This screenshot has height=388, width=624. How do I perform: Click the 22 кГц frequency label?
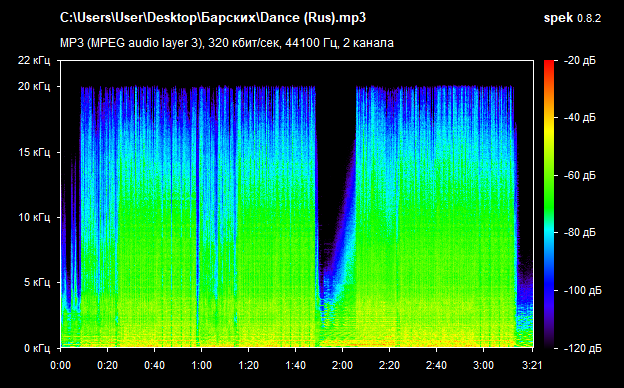point(34,60)
